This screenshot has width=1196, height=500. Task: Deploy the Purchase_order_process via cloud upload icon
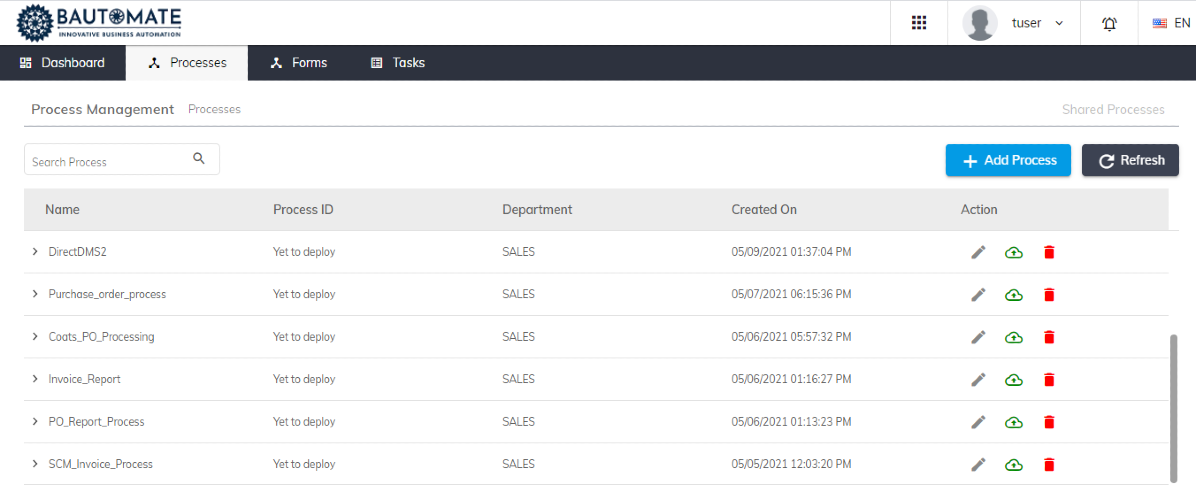pyautogui.click(x=1014, y=294)
